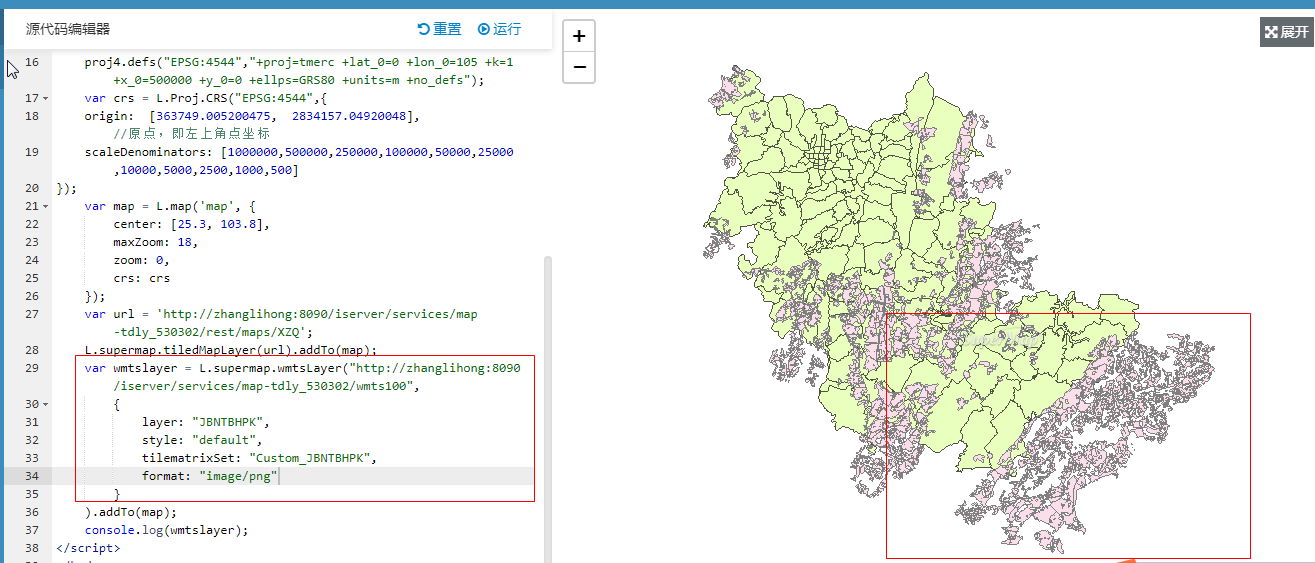
Task: Click the tiledMapLayer line 28
Action: coord(231,350)
